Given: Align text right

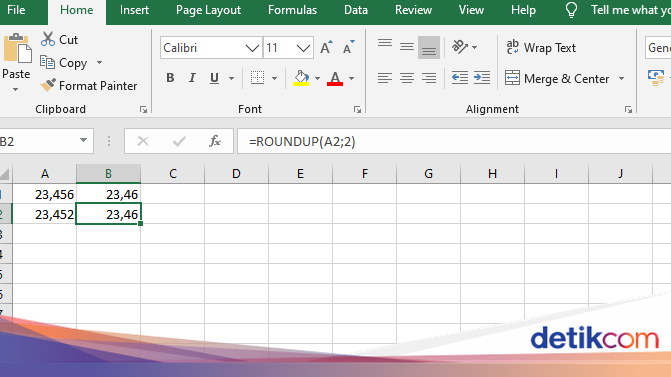Looking at the screenshot, I should tap(429, 78).
